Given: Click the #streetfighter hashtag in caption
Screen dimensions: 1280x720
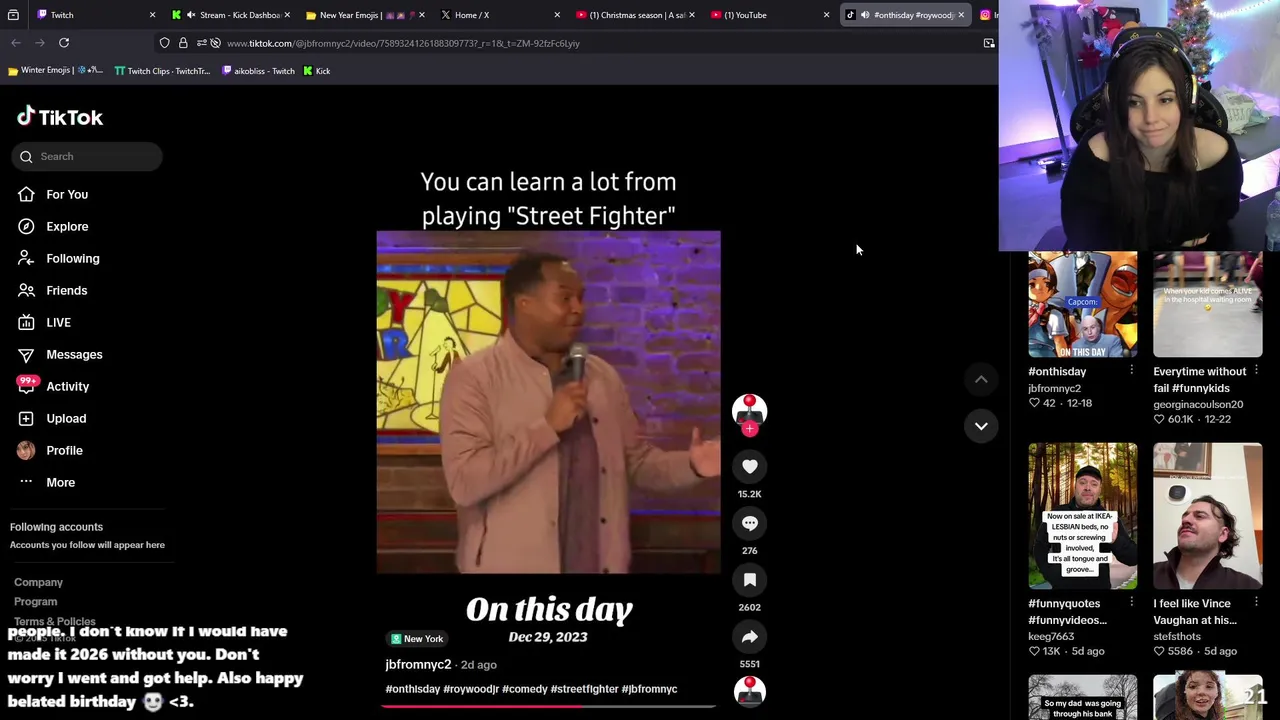Looking at the screenshot, I should click(583, 689).
